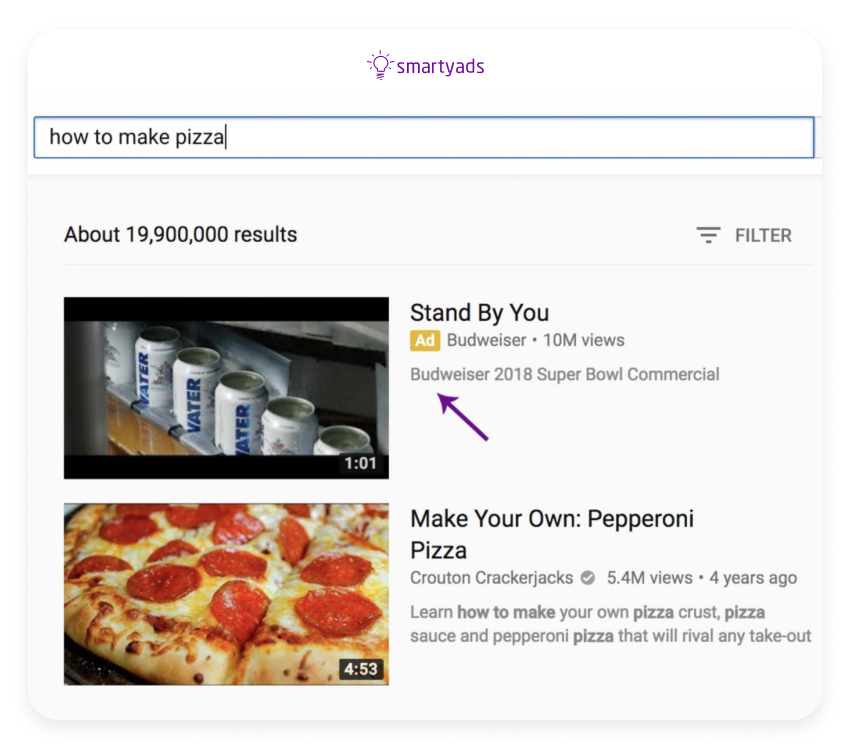Click the pepperoni pizza thumbnail
This screenshot has height=750, width=850.
point(225,593)
